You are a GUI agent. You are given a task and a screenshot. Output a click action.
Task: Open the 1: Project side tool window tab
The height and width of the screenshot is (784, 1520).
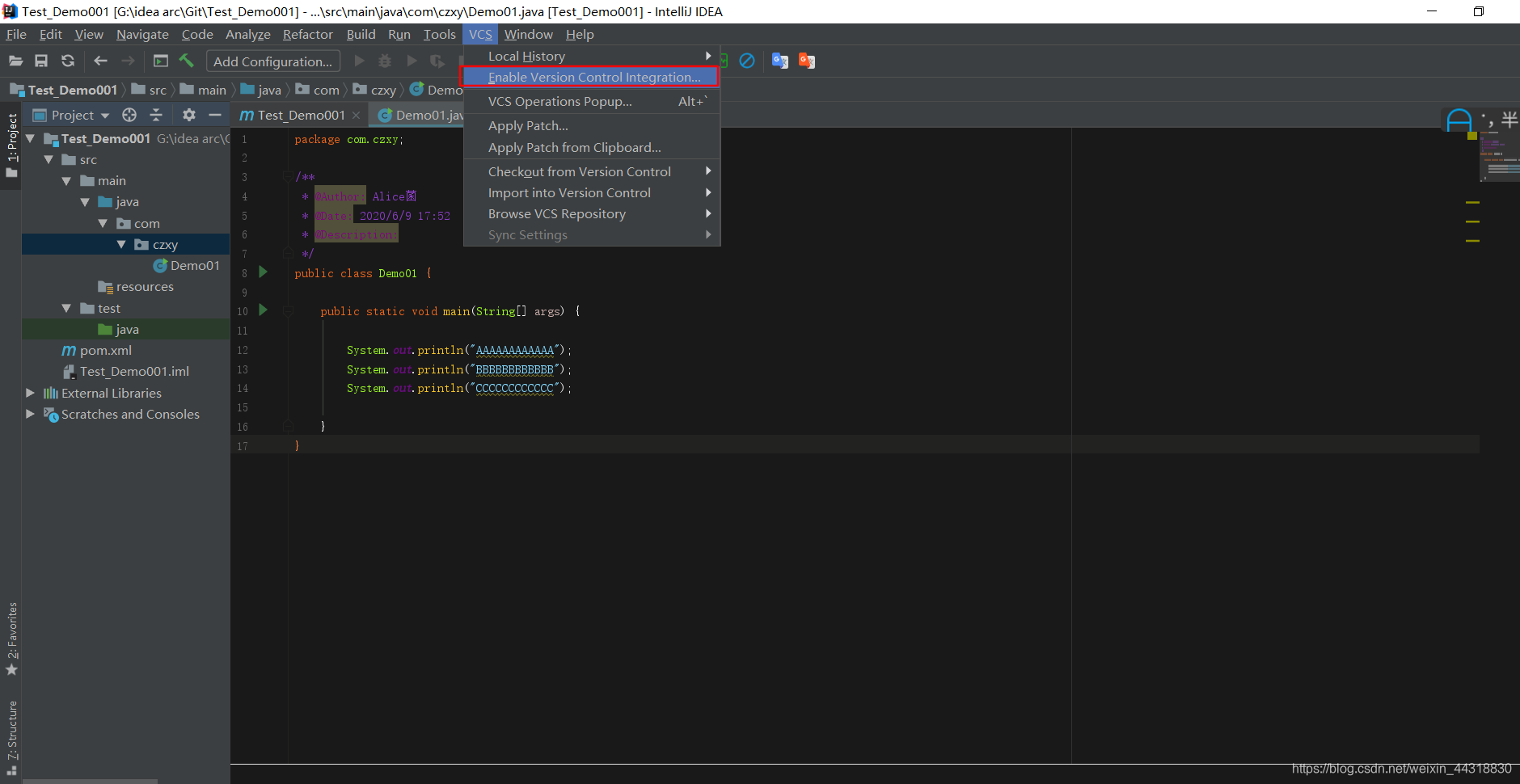(x=11, y=145)
